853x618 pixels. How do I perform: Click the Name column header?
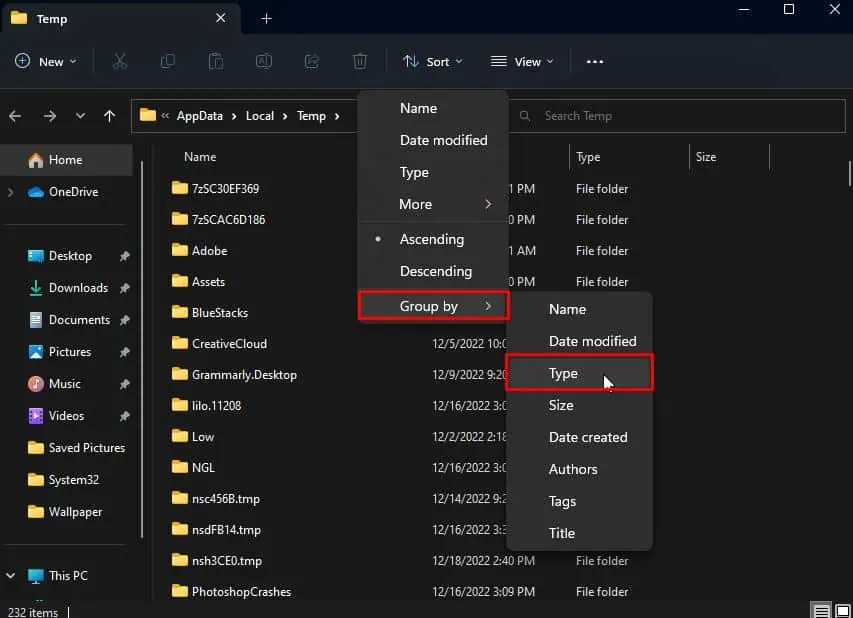[x=200, y=157]
